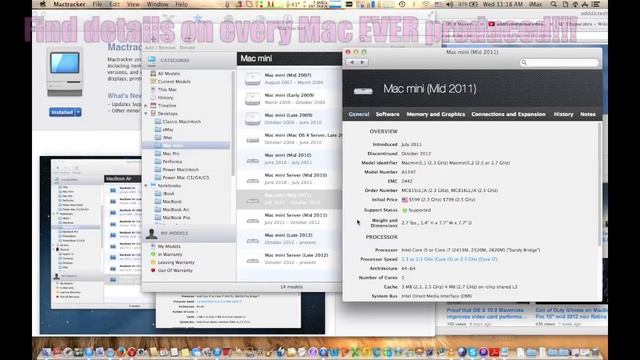Collapse the Desktops disclosure triangle

coord(146,113)
